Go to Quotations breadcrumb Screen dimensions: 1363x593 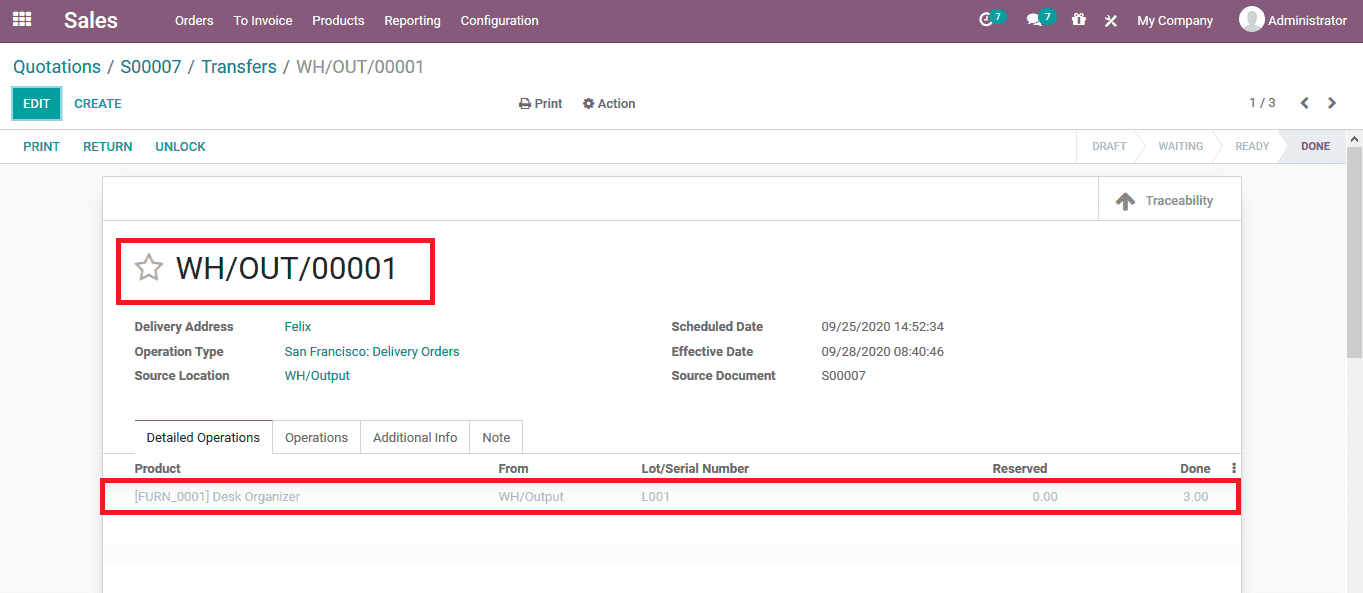57,67
